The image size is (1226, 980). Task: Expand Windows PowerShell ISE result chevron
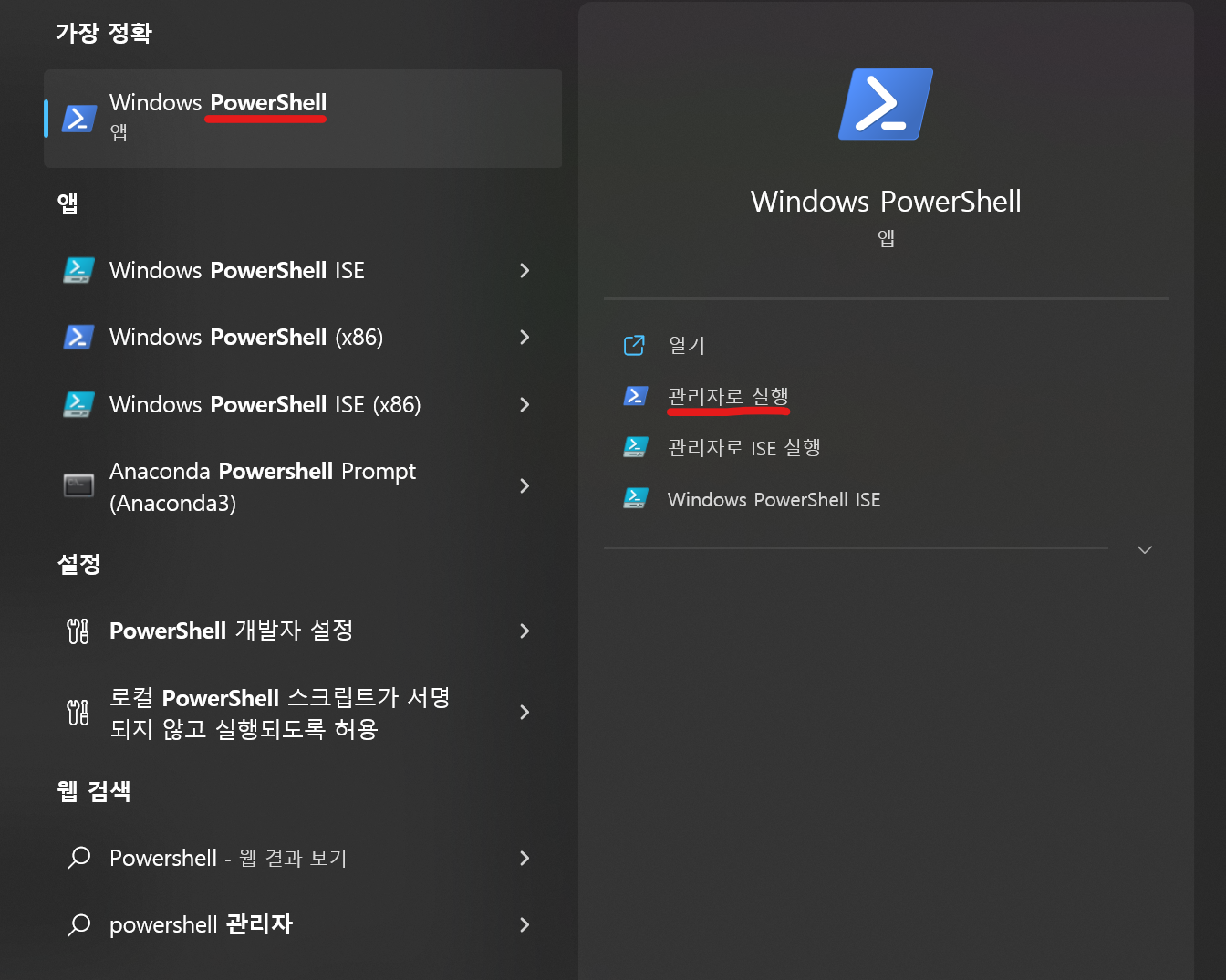[525, 270]
